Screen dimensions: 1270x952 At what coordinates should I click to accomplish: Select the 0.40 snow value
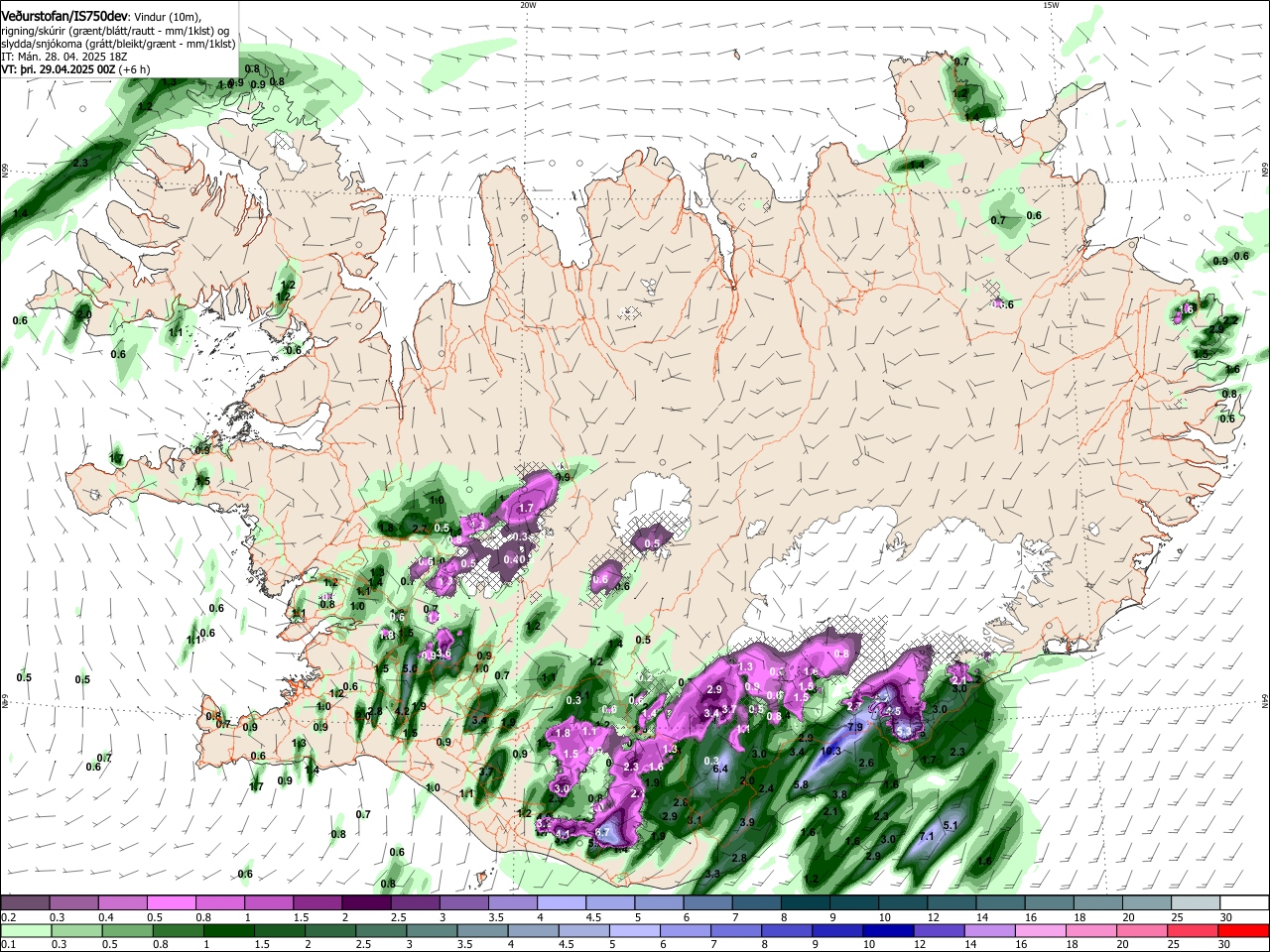point(513,559)
